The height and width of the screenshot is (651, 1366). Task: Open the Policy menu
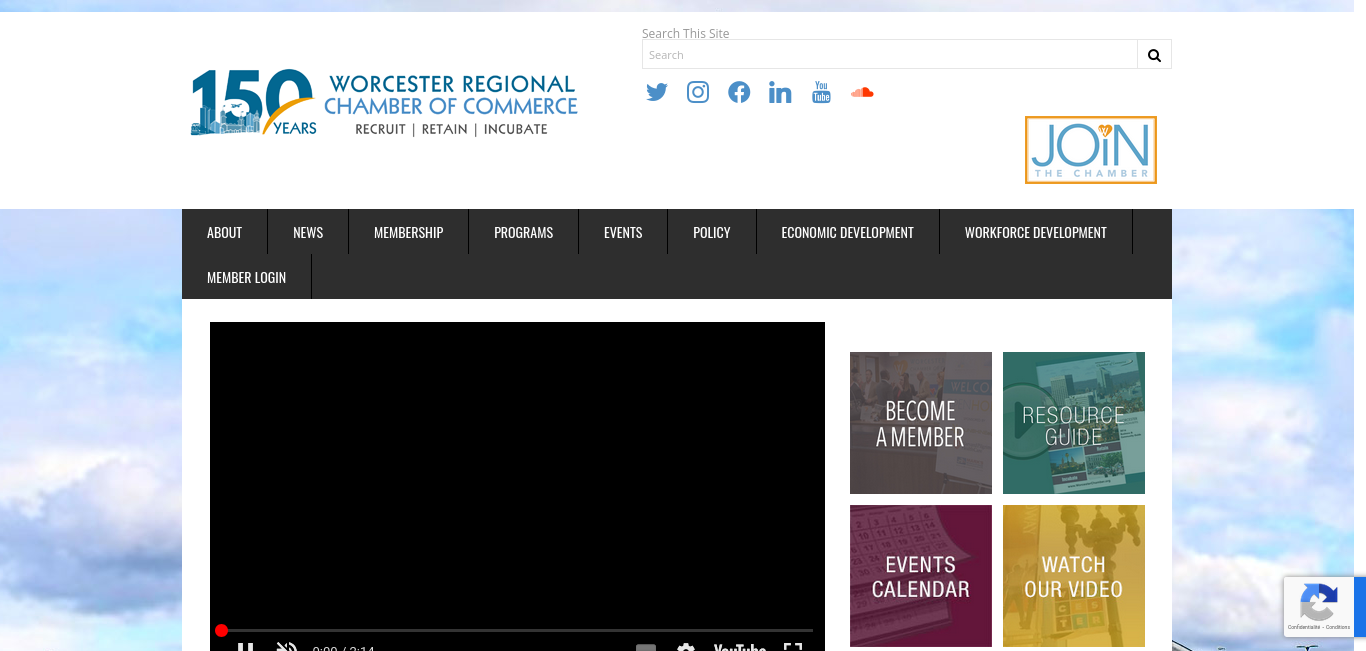tap(712, 232)
